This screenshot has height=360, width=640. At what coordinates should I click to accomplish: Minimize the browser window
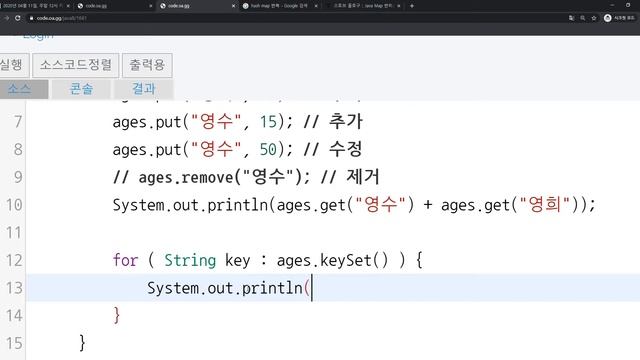click(x=612, y=5)
